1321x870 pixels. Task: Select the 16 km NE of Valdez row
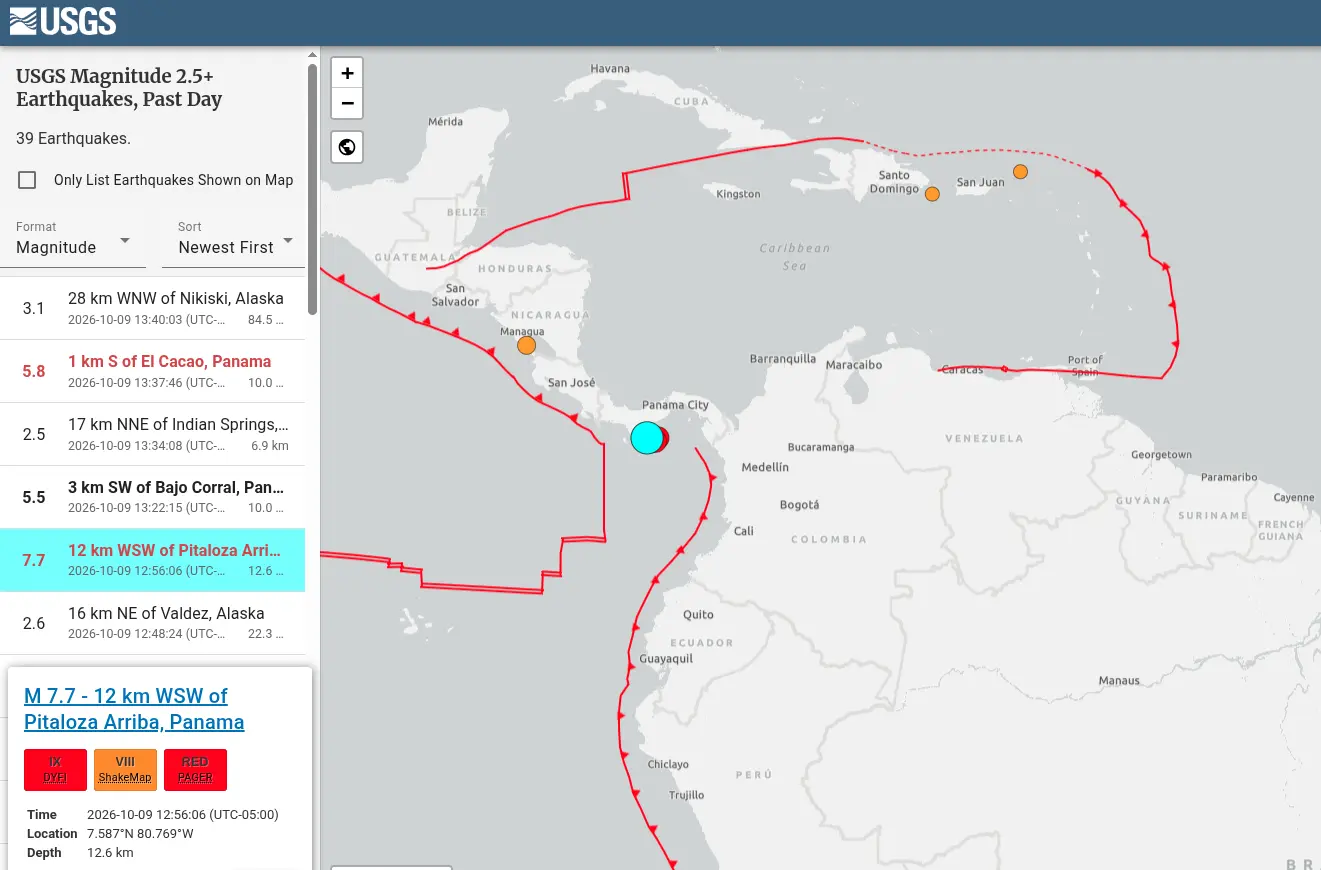tap(152, 623)
